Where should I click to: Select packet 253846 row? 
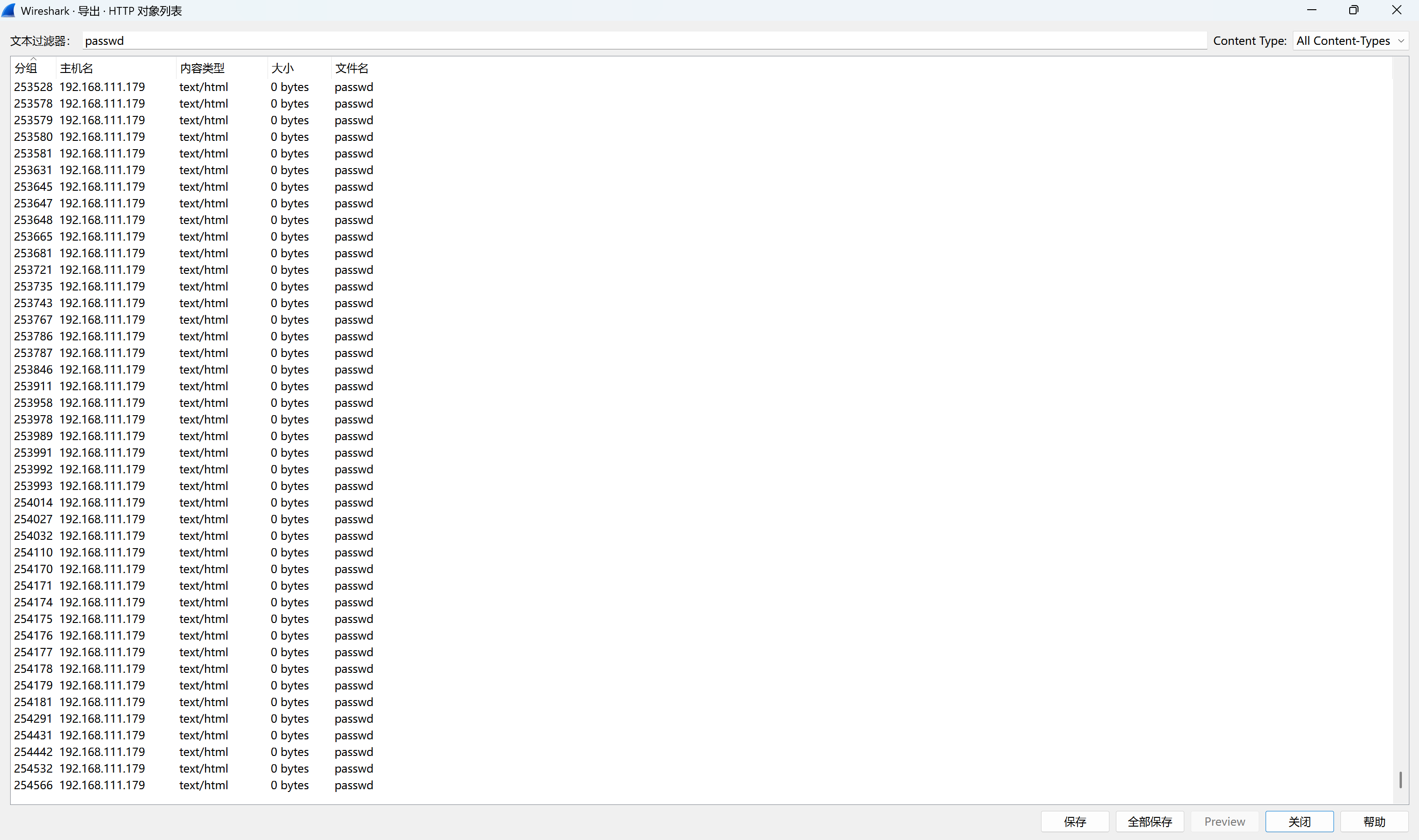coord(193,369)
